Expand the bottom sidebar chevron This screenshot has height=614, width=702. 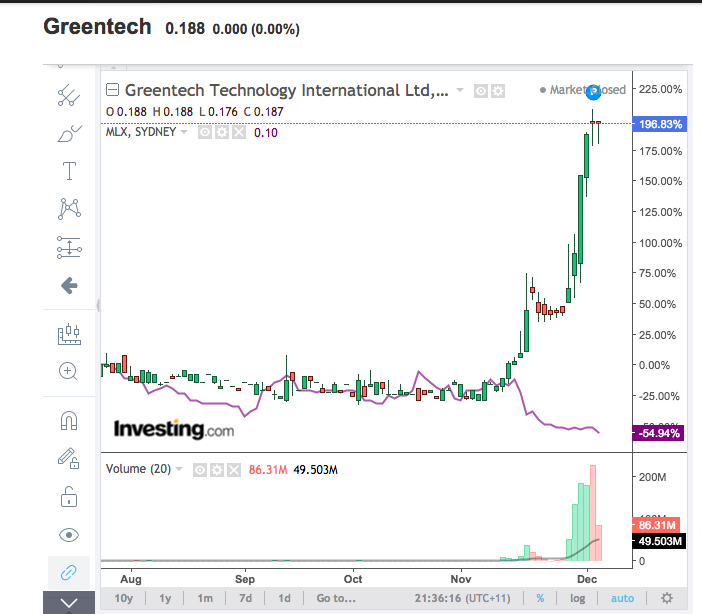click(69, 603)
